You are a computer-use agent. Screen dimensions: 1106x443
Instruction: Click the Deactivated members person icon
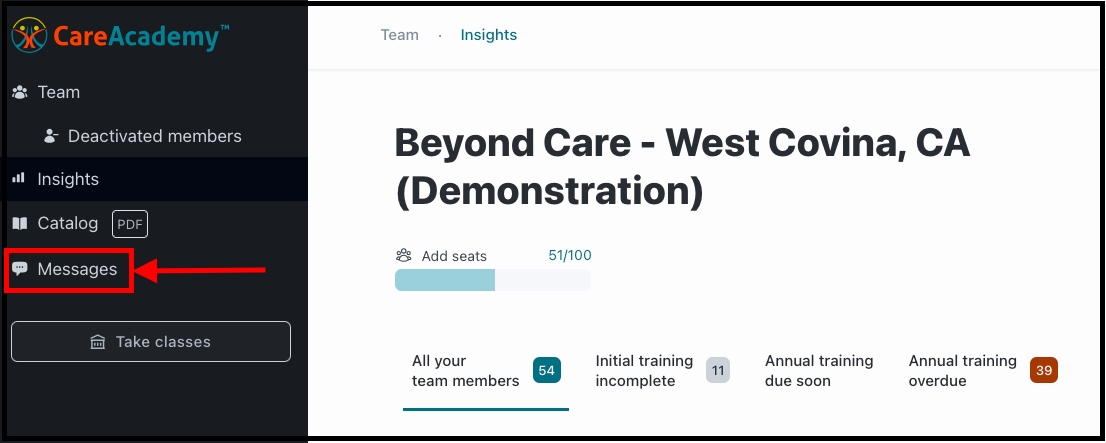50,136
